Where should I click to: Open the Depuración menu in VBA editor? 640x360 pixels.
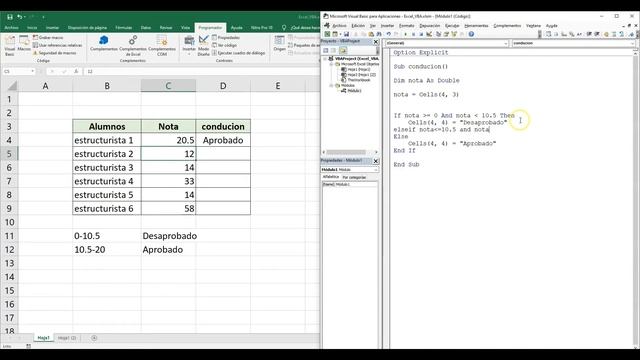[430, 26]
